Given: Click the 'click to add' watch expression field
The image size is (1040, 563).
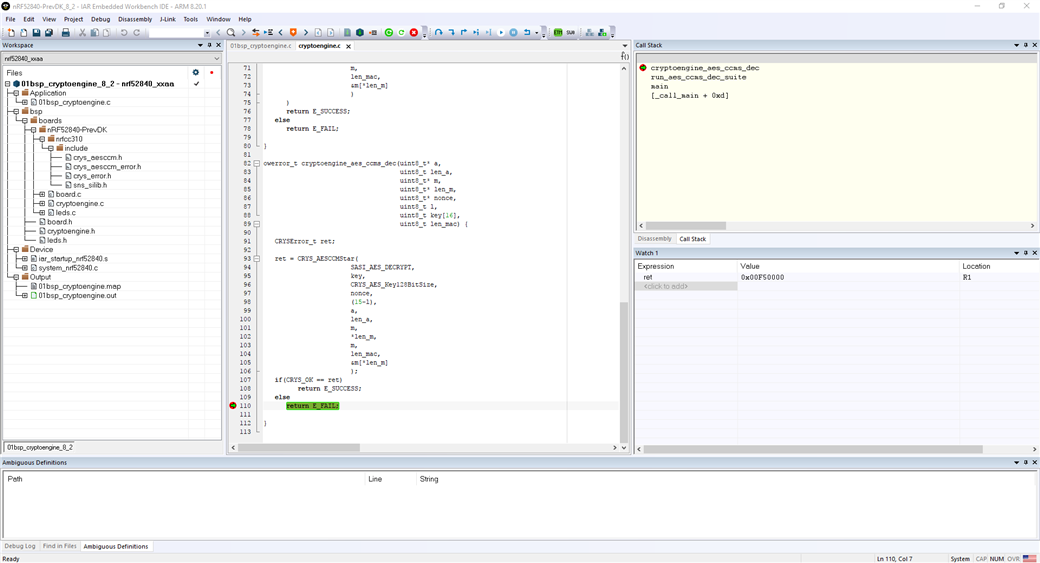Looking at the screenshot, I should click(x=686, y=286).
